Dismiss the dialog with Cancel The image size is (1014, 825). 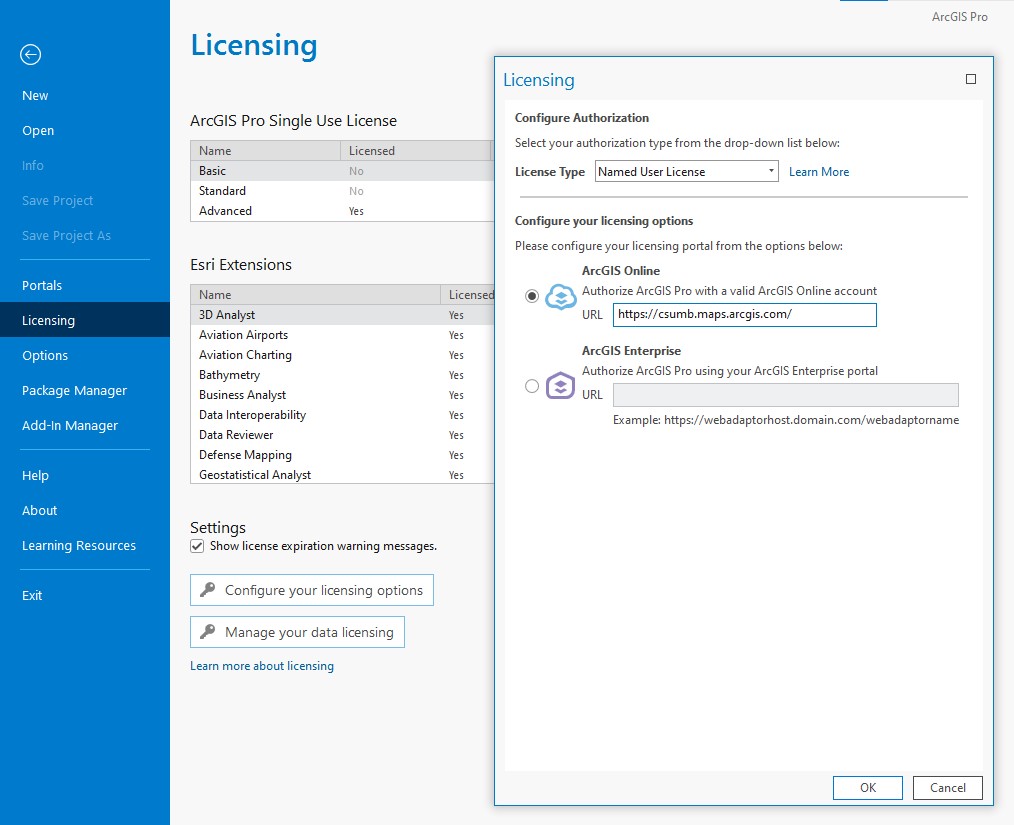pos(947,787)
